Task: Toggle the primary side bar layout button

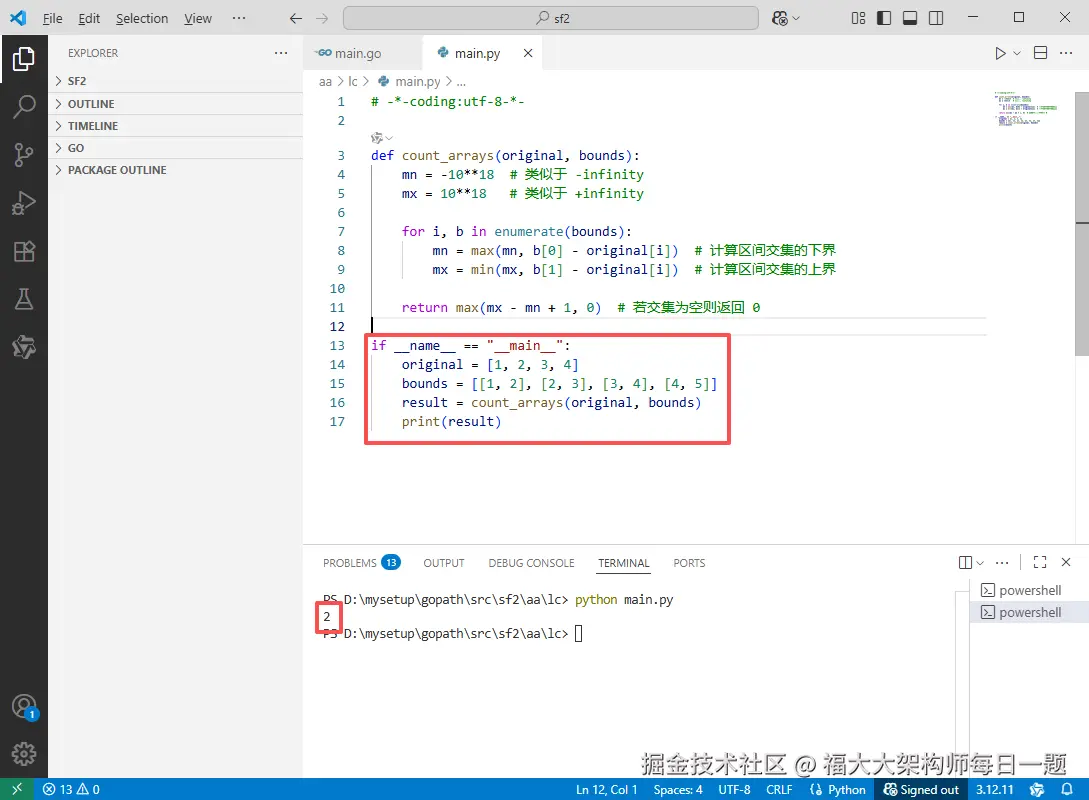Action: pyautogui.click(x=883, y=18)
